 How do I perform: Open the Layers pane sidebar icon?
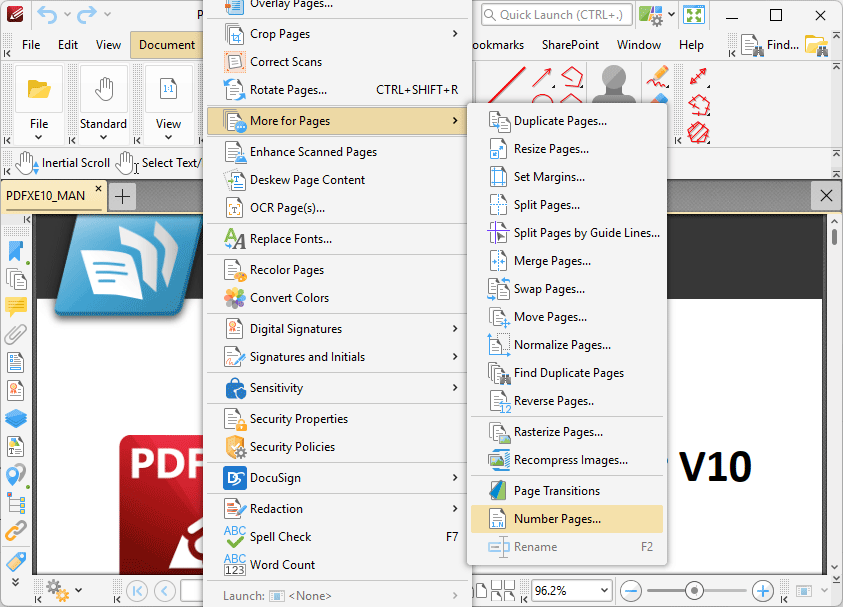(16, 418)
